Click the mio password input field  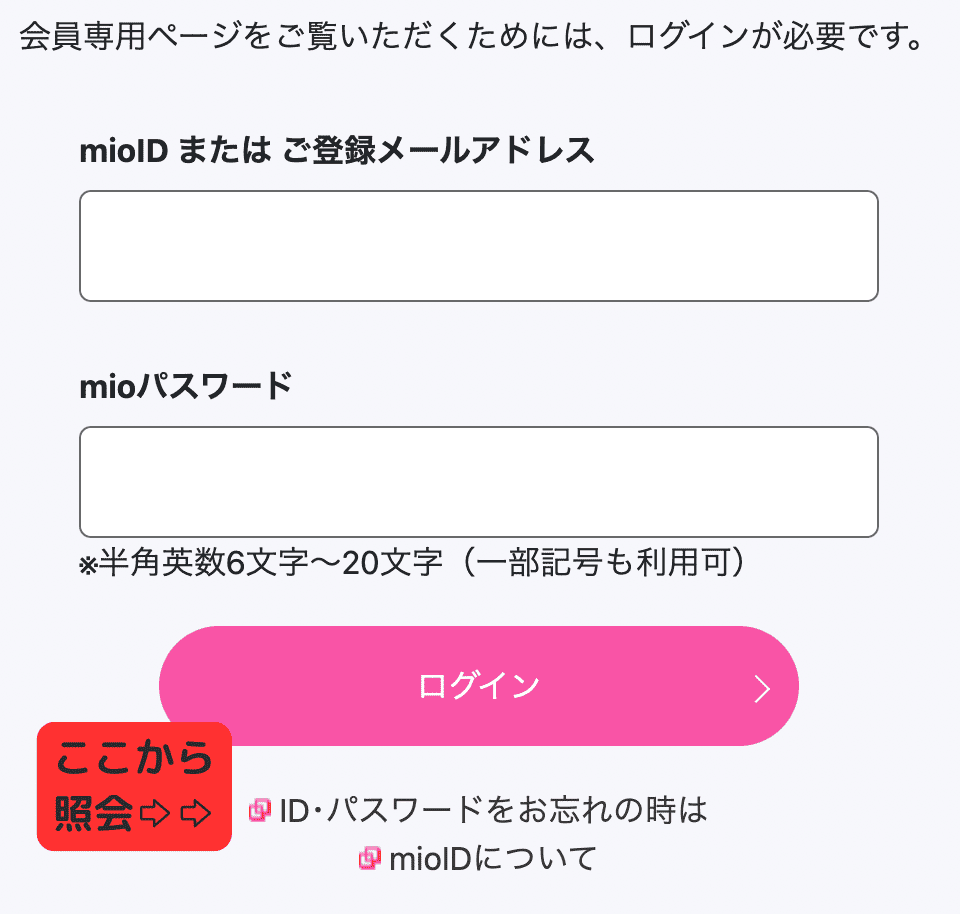tap(479, 482)
